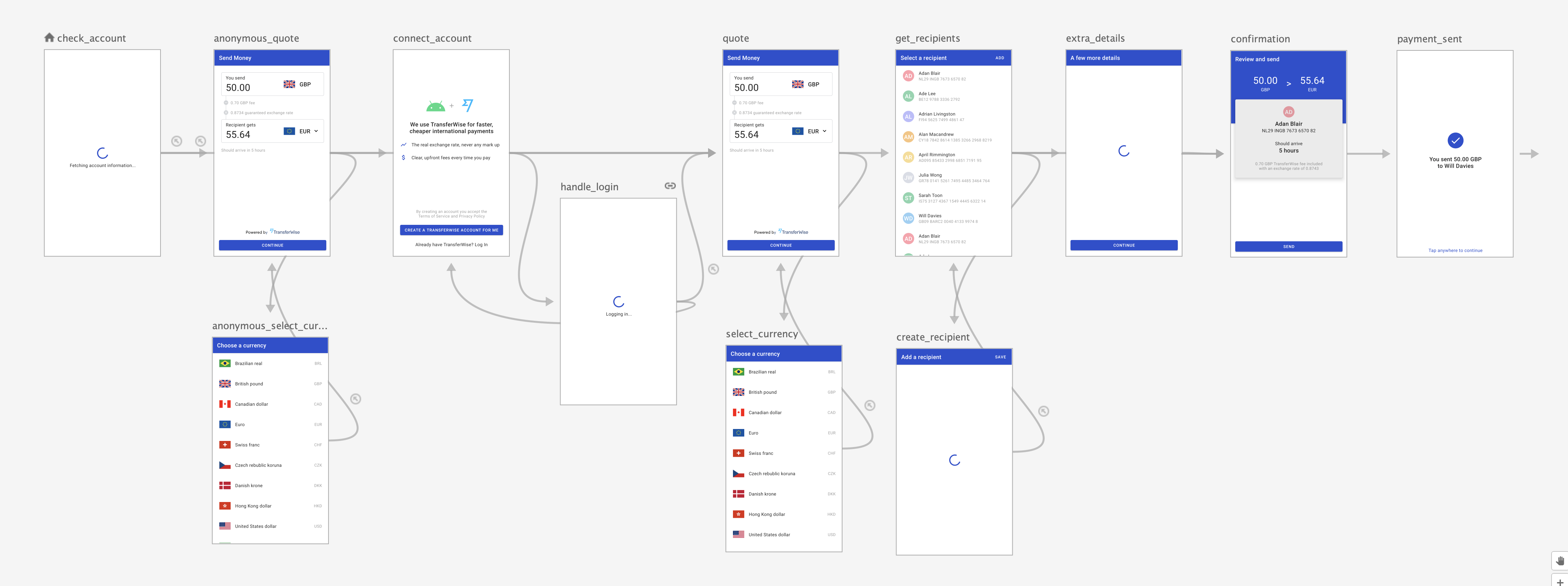Click the zoom in plus button
Viewport: 1568px width, 586px height.
click(1560, 582)
